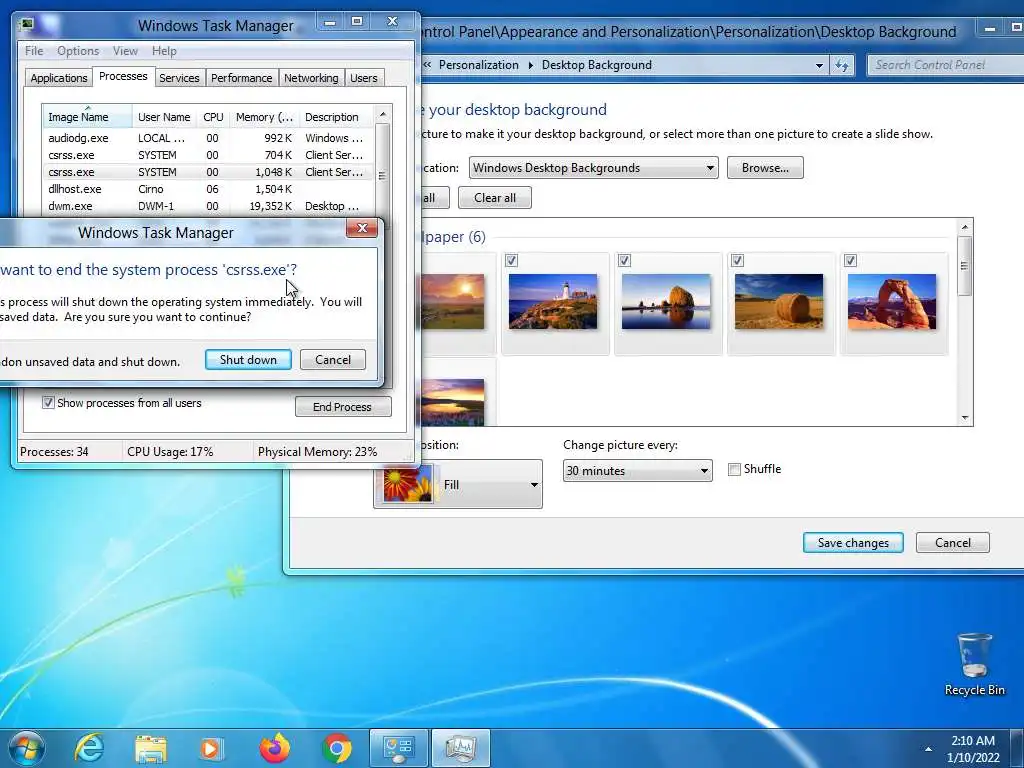Open the Help menu in Task Manager
1024x768 pixels.
[164, 51]
